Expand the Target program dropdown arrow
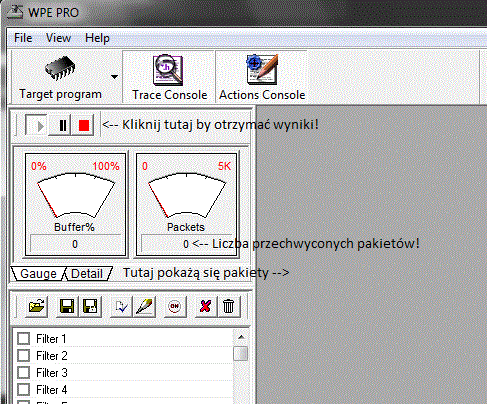The image size is (487, 404). 114,77
